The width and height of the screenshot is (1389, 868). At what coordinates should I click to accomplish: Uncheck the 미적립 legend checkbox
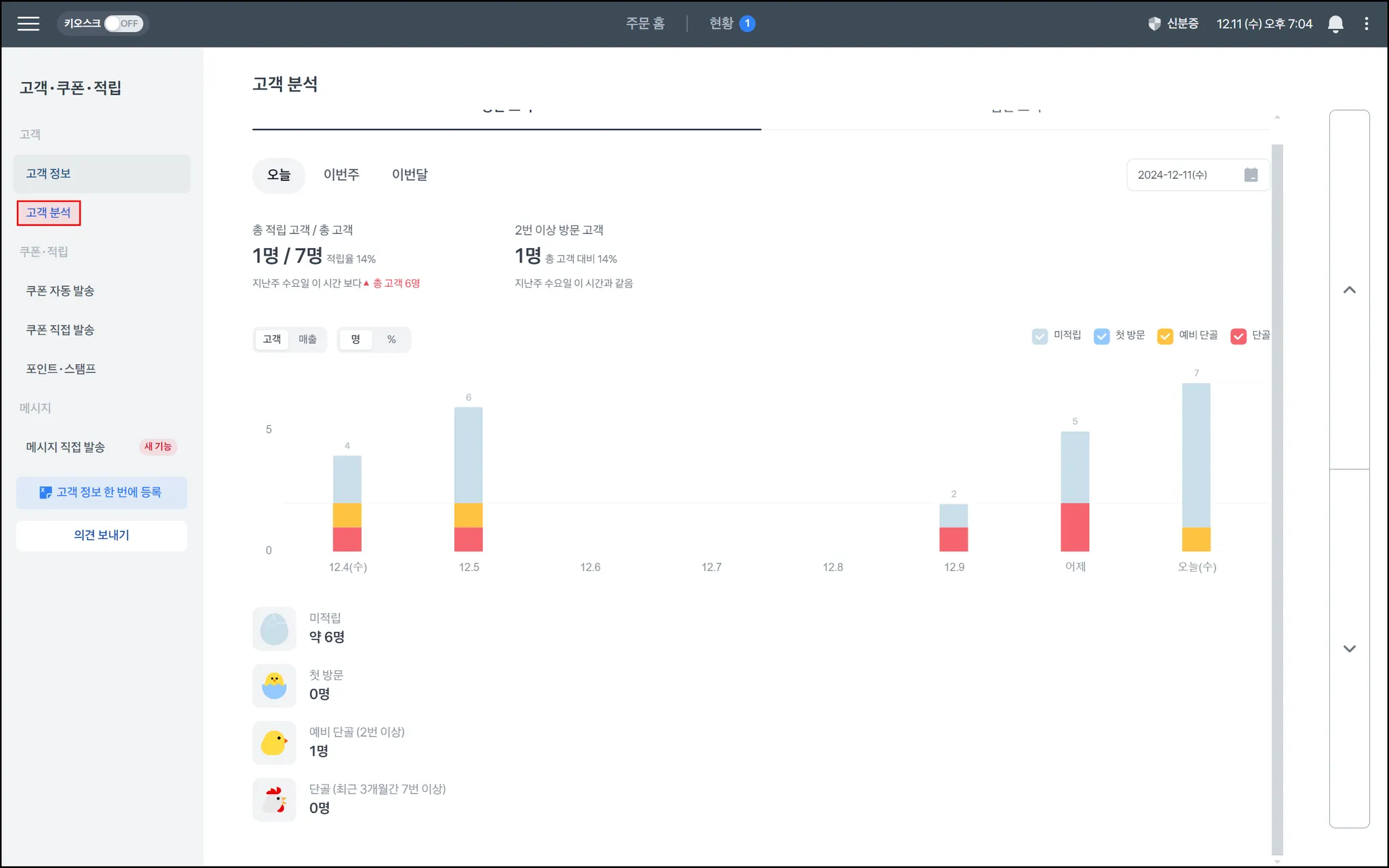[1039, 336]
